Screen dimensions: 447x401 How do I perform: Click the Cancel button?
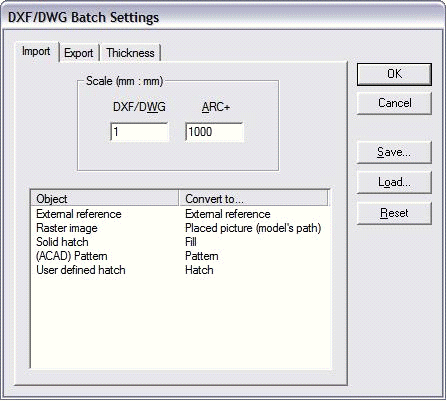(x=394, y=103)
